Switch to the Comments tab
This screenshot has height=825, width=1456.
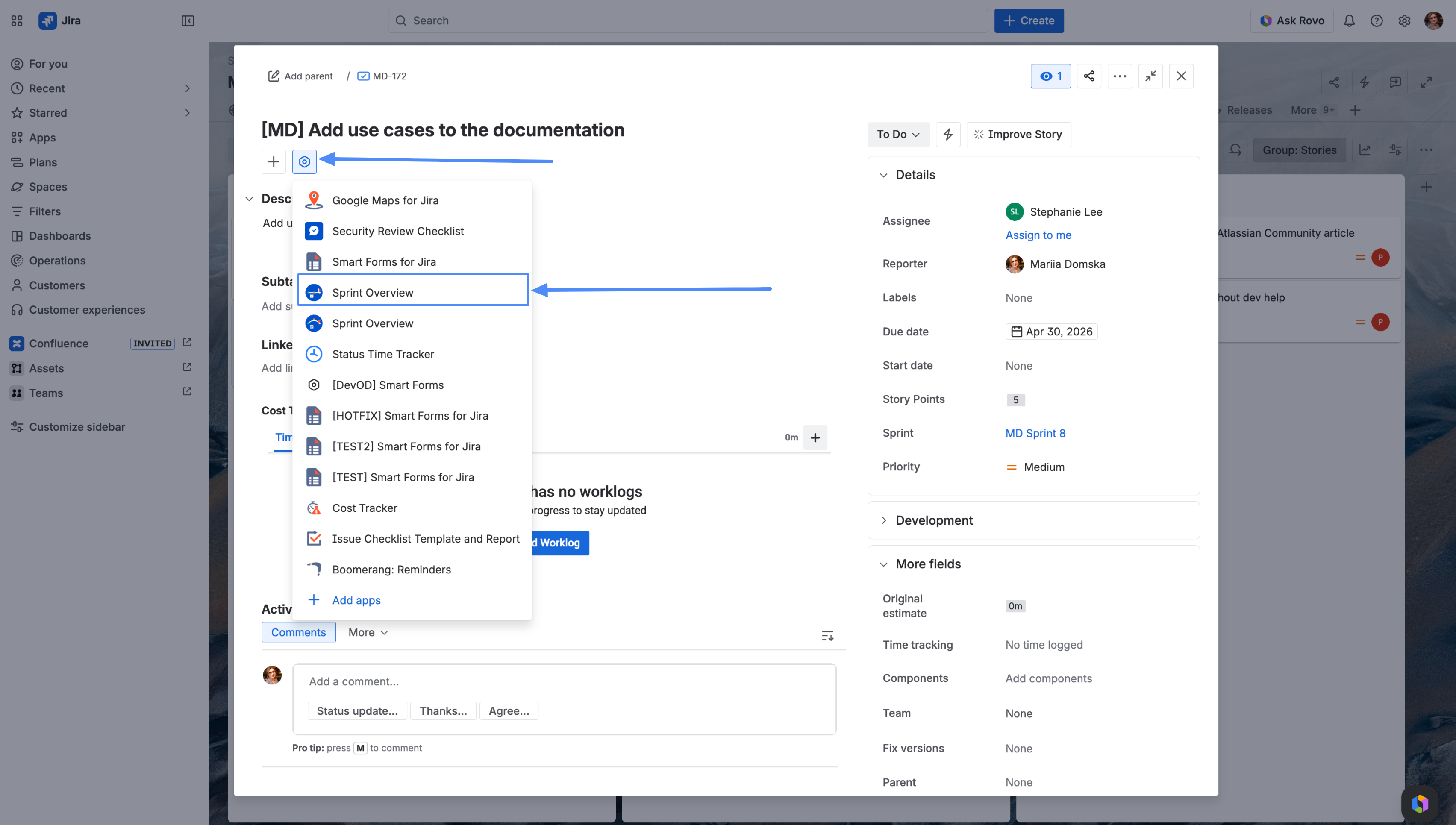coord(298,632)
